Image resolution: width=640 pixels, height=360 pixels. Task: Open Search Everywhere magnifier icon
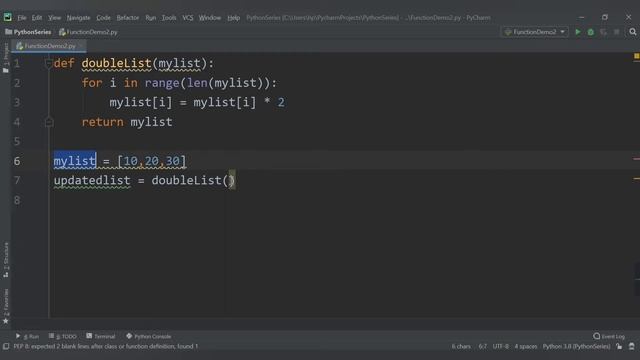(x=633, y=32)
